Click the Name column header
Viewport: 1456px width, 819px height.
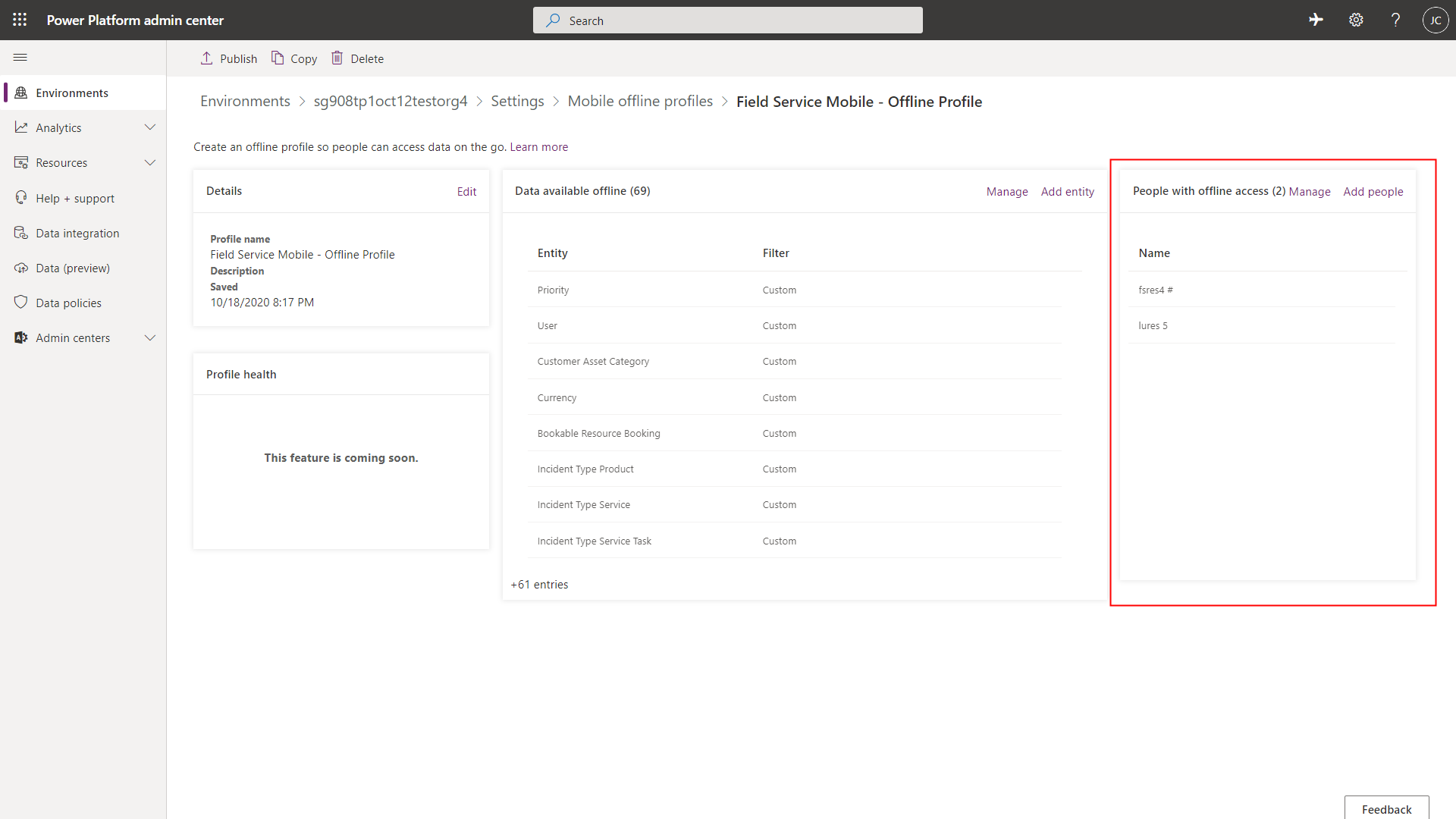point(1154,253)
